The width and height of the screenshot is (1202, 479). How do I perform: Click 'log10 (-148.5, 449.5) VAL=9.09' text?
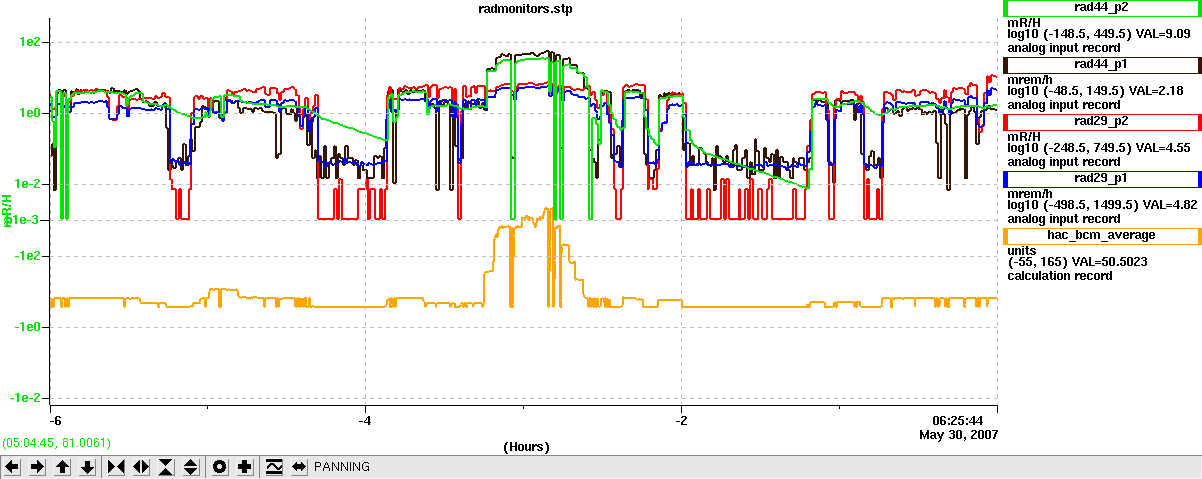pyautogui.click(x=1098, y=34)
